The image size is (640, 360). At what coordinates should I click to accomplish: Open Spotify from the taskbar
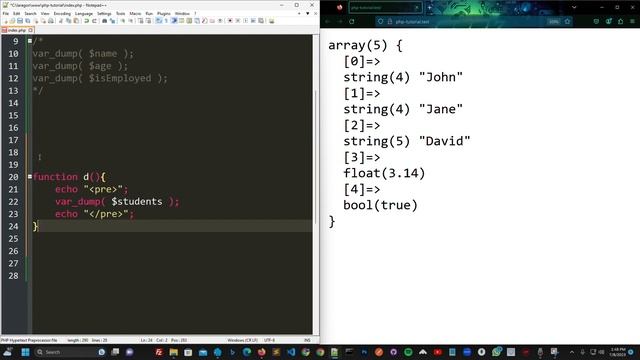tap(408, 352)
